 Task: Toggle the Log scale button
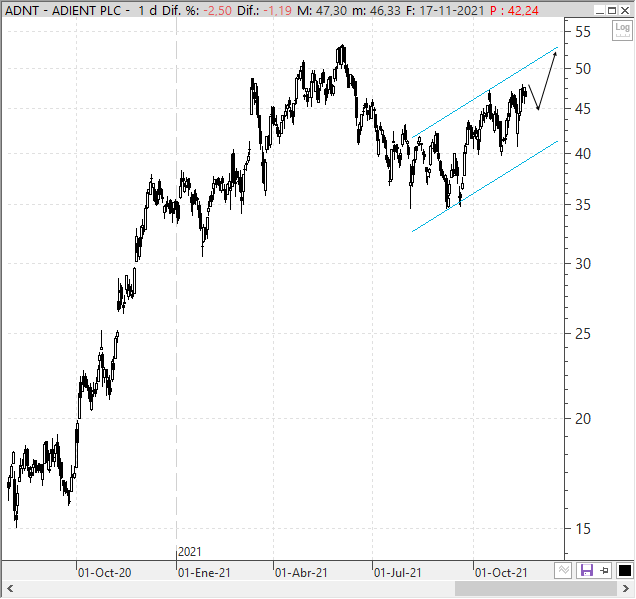tap(622, 30)
